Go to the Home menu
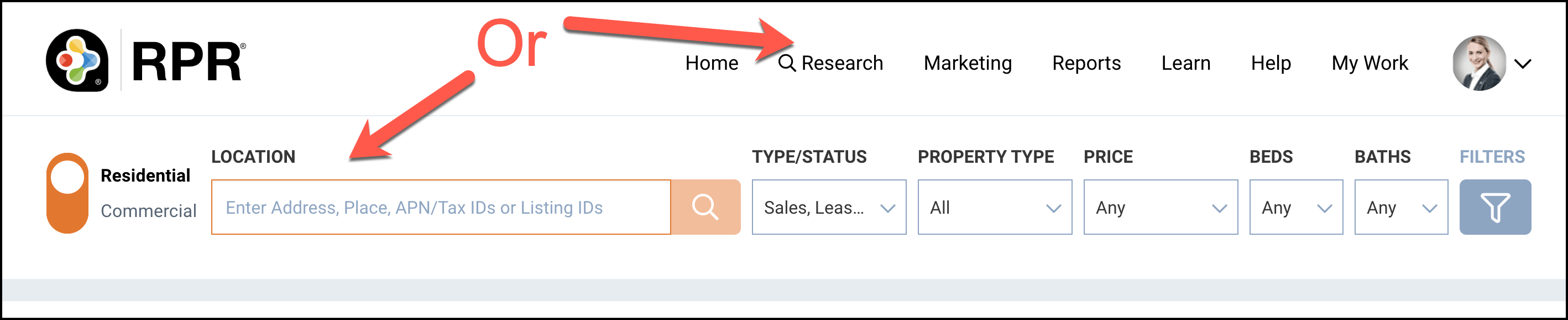The image size is (1568, 320). point(711,63)
